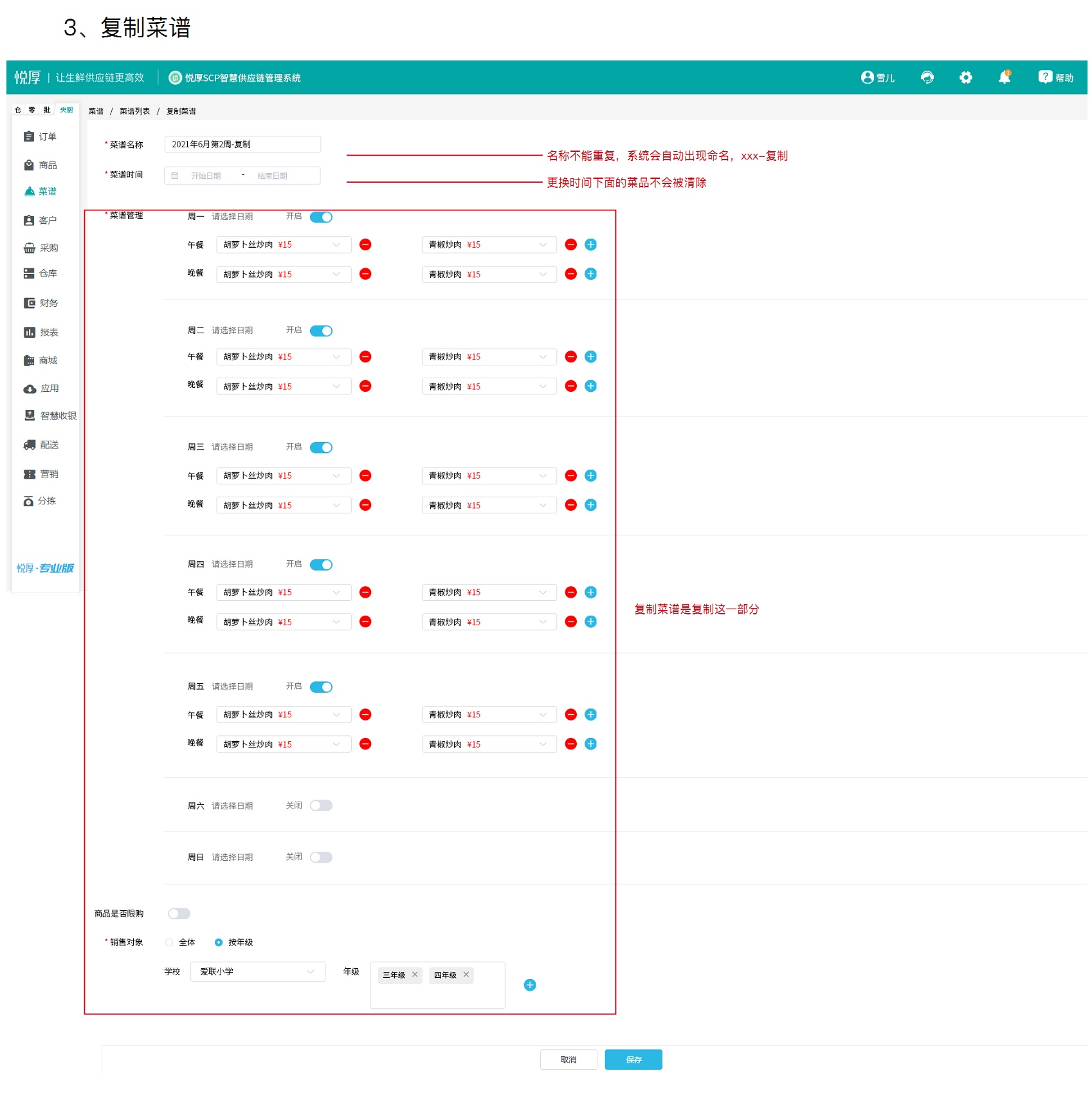Toggle the 周一 开启 switch
Screen dimensions: 1092x1093
(321, 217)
